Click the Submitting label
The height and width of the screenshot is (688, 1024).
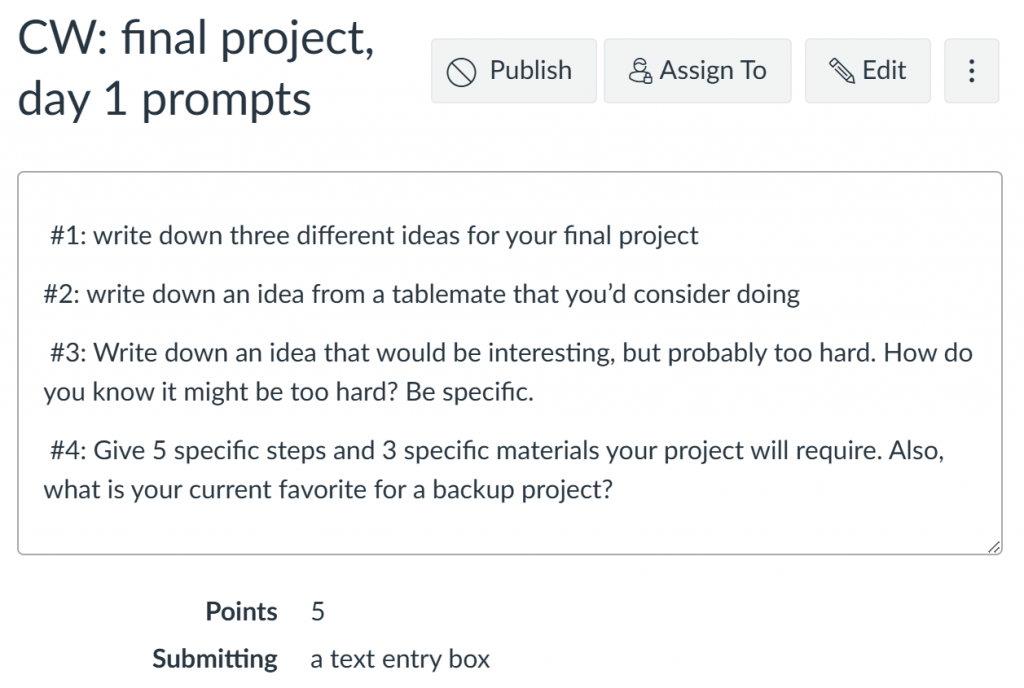(x=215, y=659)
